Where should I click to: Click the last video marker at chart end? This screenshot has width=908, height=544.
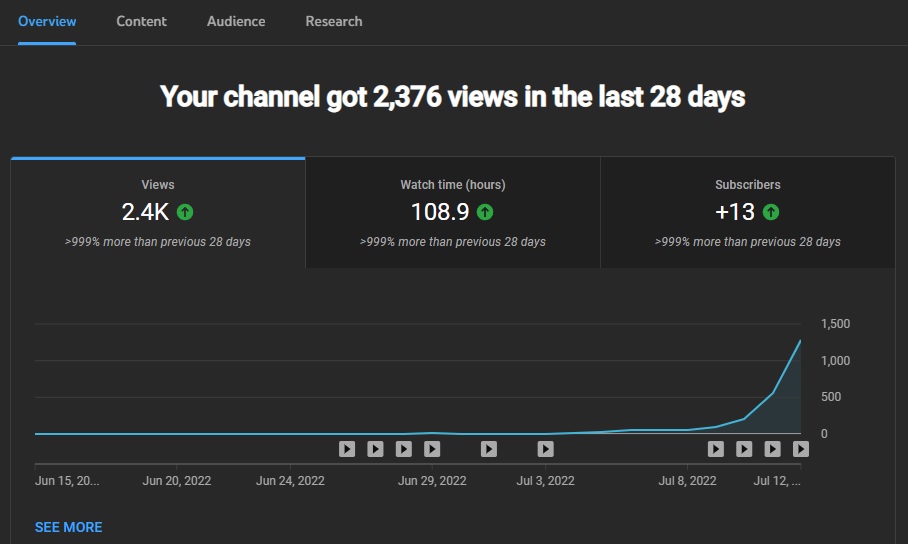click(x=801, y=449)
